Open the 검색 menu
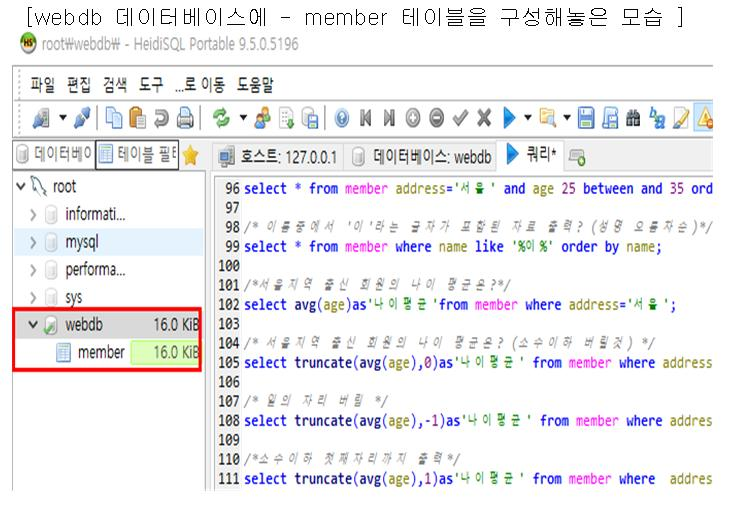The image size is (729, 521). pos(114,85)
